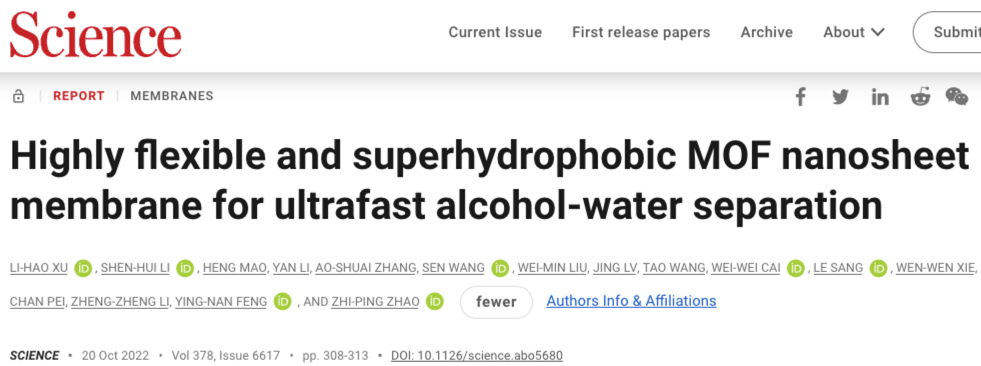981x366 pixels.
Task: Open Sen Wang's ORCID iD icon
Action: coord(501,268)
